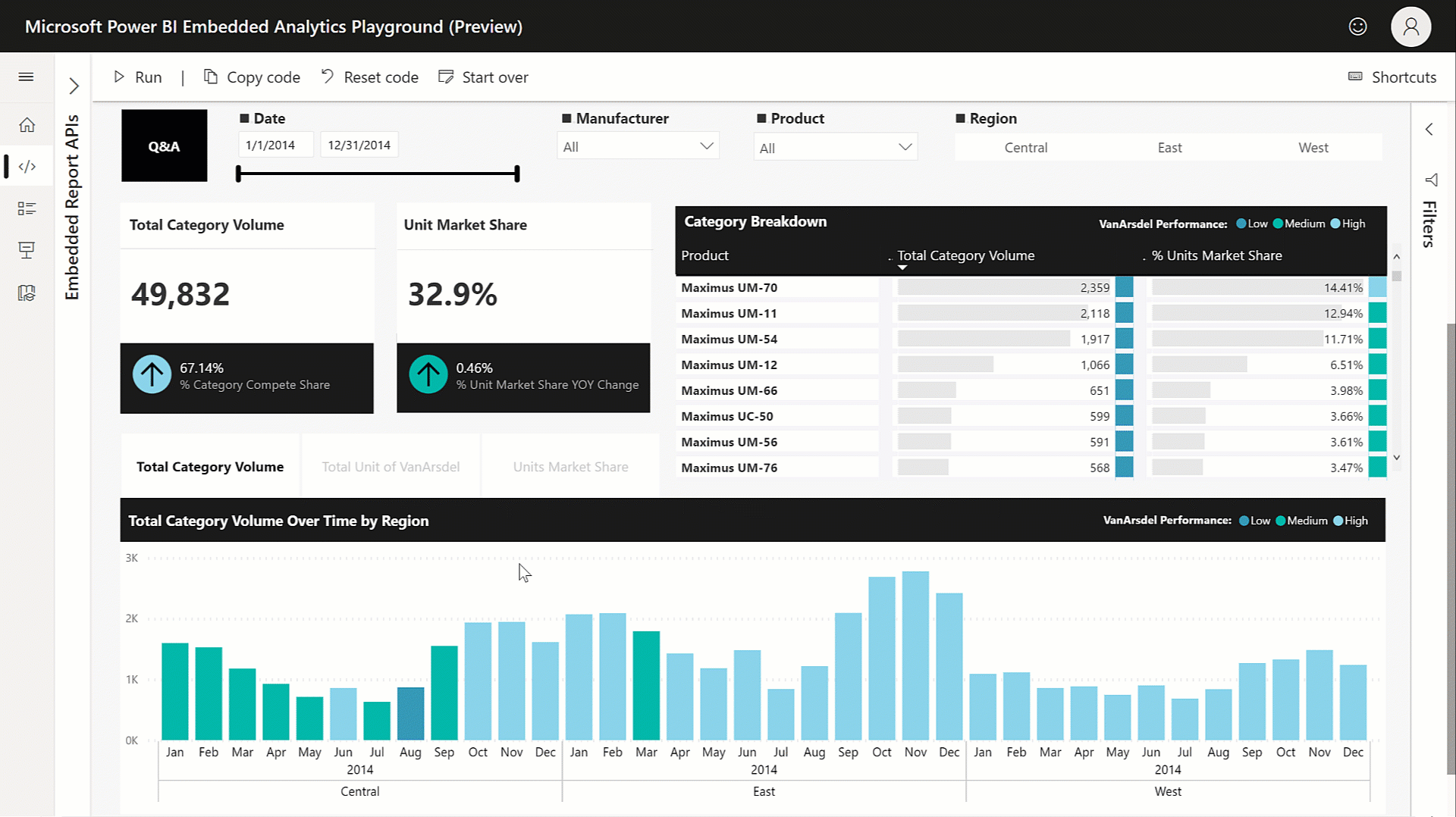Open the presentation sidebar icon
This screenshot has height=817, width=1456.
27,250
